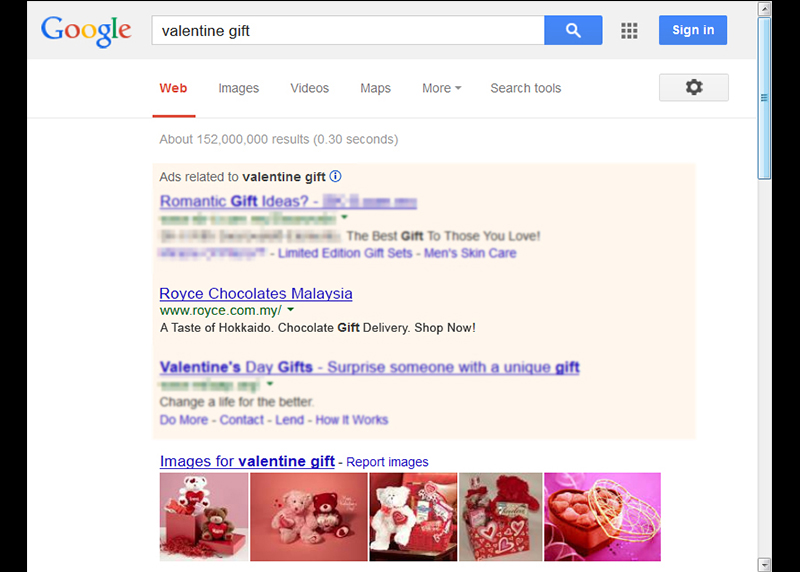
Task: Switch to the Images tab
Action: click(x=238, y=88)
